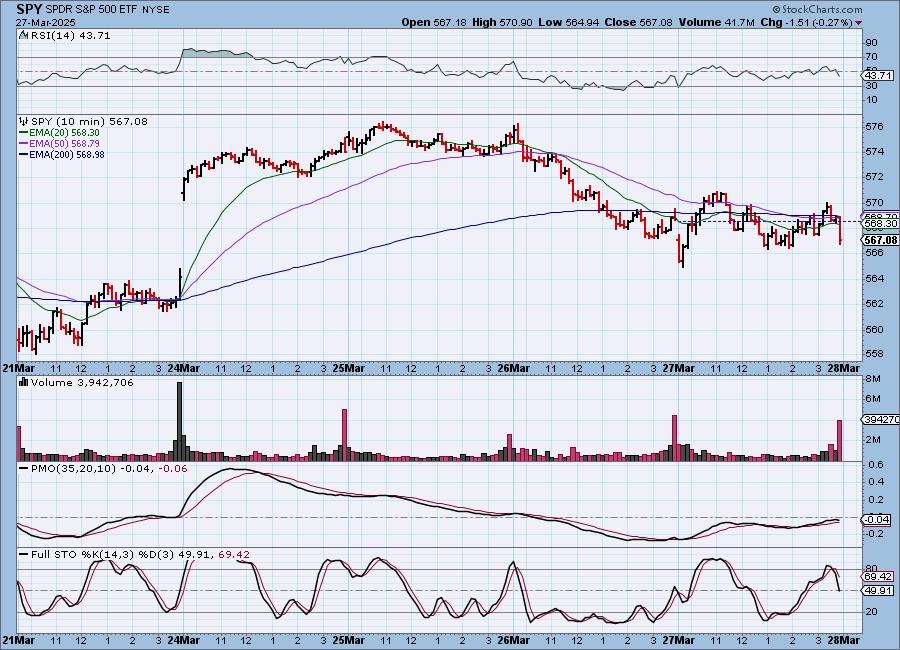900x650 pixels.
Task: Click the Volume 41.7M value in header
Action: tap(716, 22)
